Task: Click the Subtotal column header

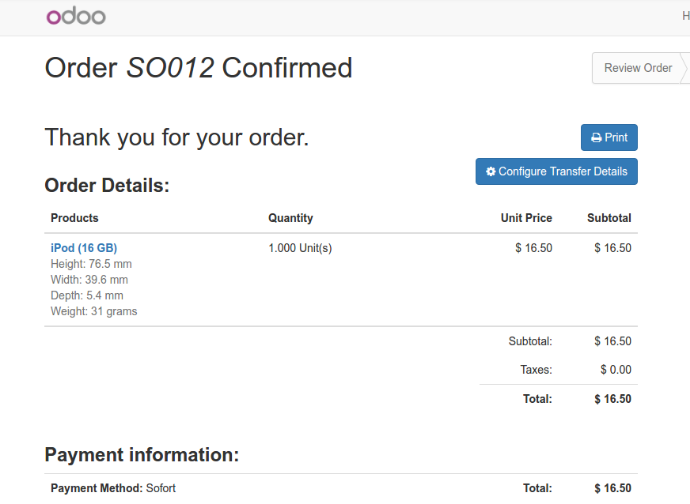Action: click(609, 218)
